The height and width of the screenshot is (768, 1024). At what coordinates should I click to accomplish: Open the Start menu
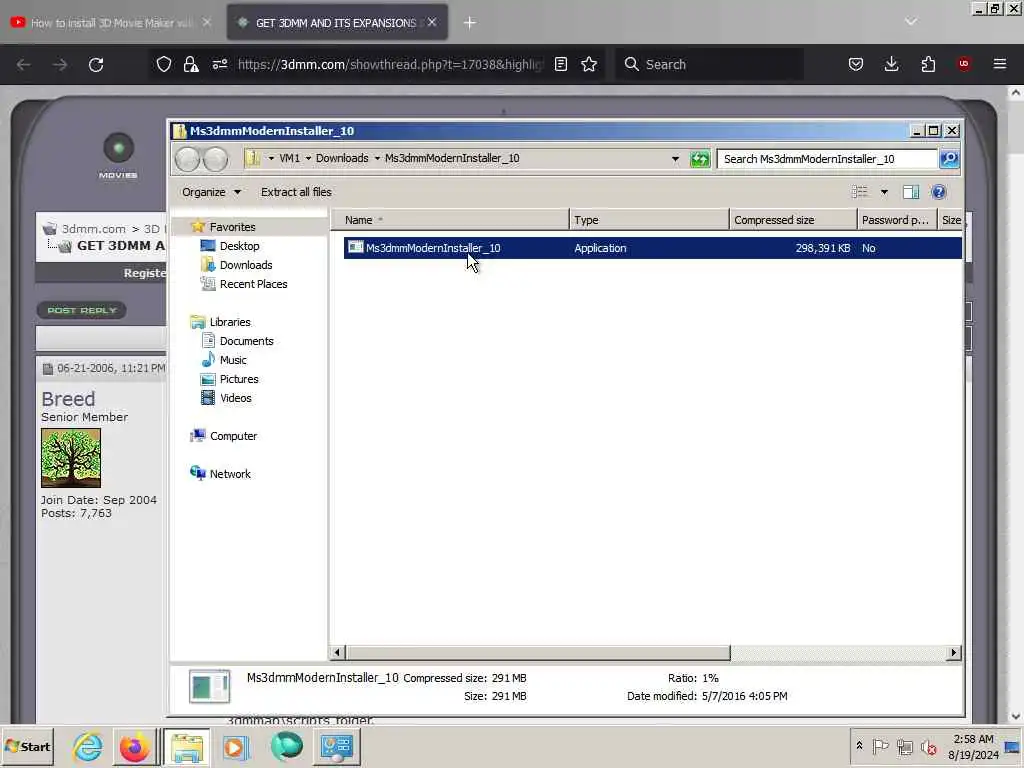[27, 746]
